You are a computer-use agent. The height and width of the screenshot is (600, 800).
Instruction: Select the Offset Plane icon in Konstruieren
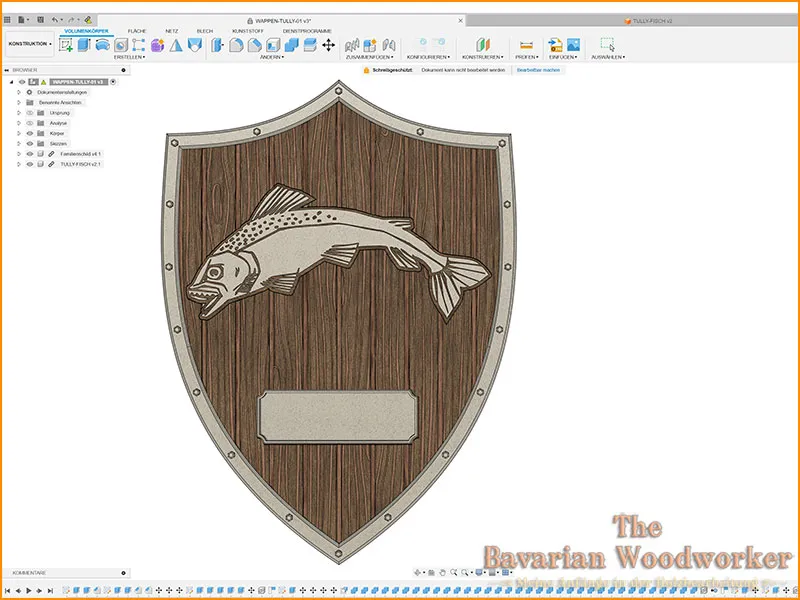coord(483,45)
